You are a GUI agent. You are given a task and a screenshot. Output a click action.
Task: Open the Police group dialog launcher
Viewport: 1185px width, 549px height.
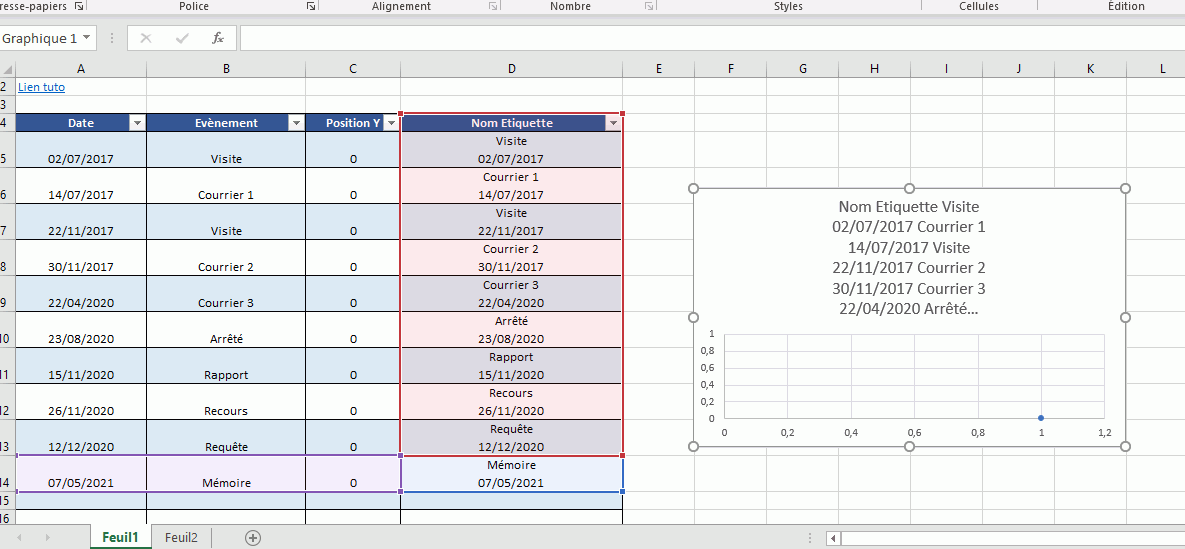(311, 7)
